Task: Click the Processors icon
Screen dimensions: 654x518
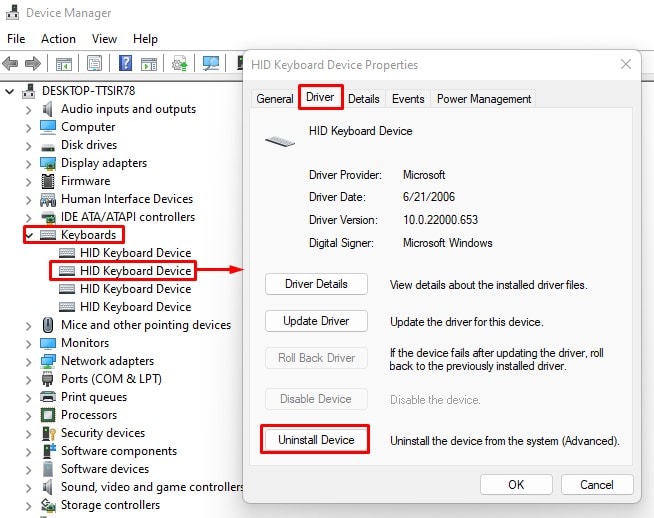Action: click(48, 415)
